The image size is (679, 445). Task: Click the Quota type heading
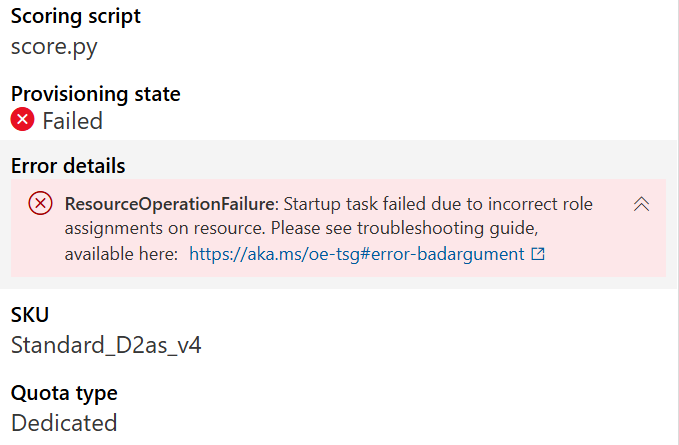[x=64, y=393]
